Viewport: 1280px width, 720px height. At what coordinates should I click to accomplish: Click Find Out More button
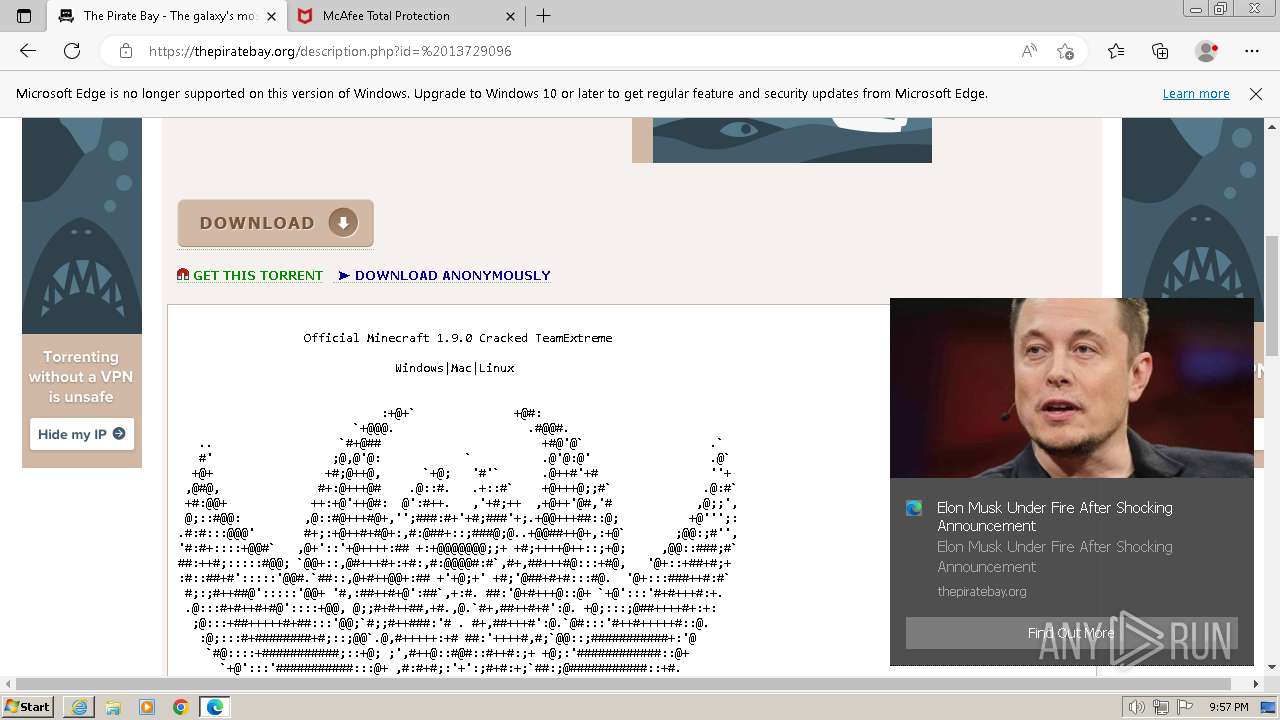(1071, 633)
